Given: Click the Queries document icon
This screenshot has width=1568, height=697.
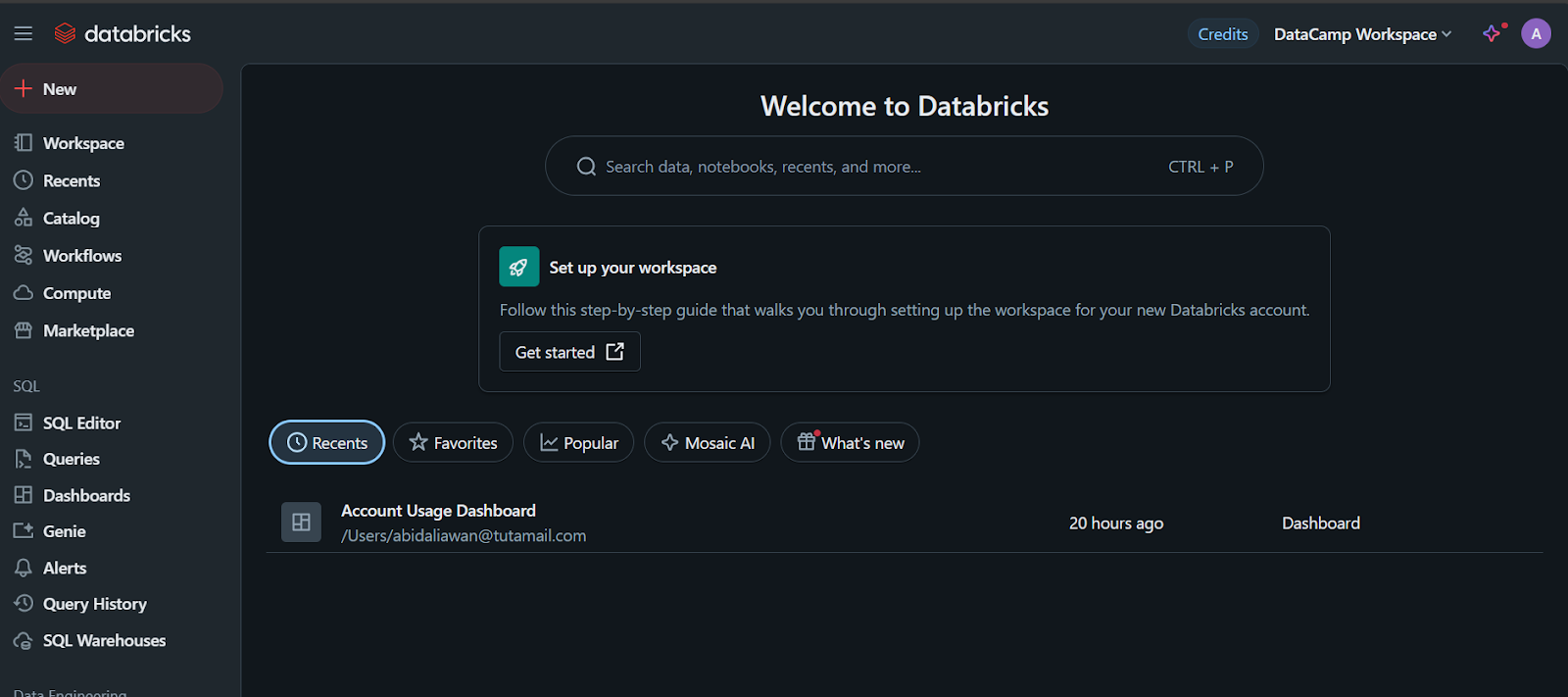Looking at the screenshot, I should pos(24,459).
